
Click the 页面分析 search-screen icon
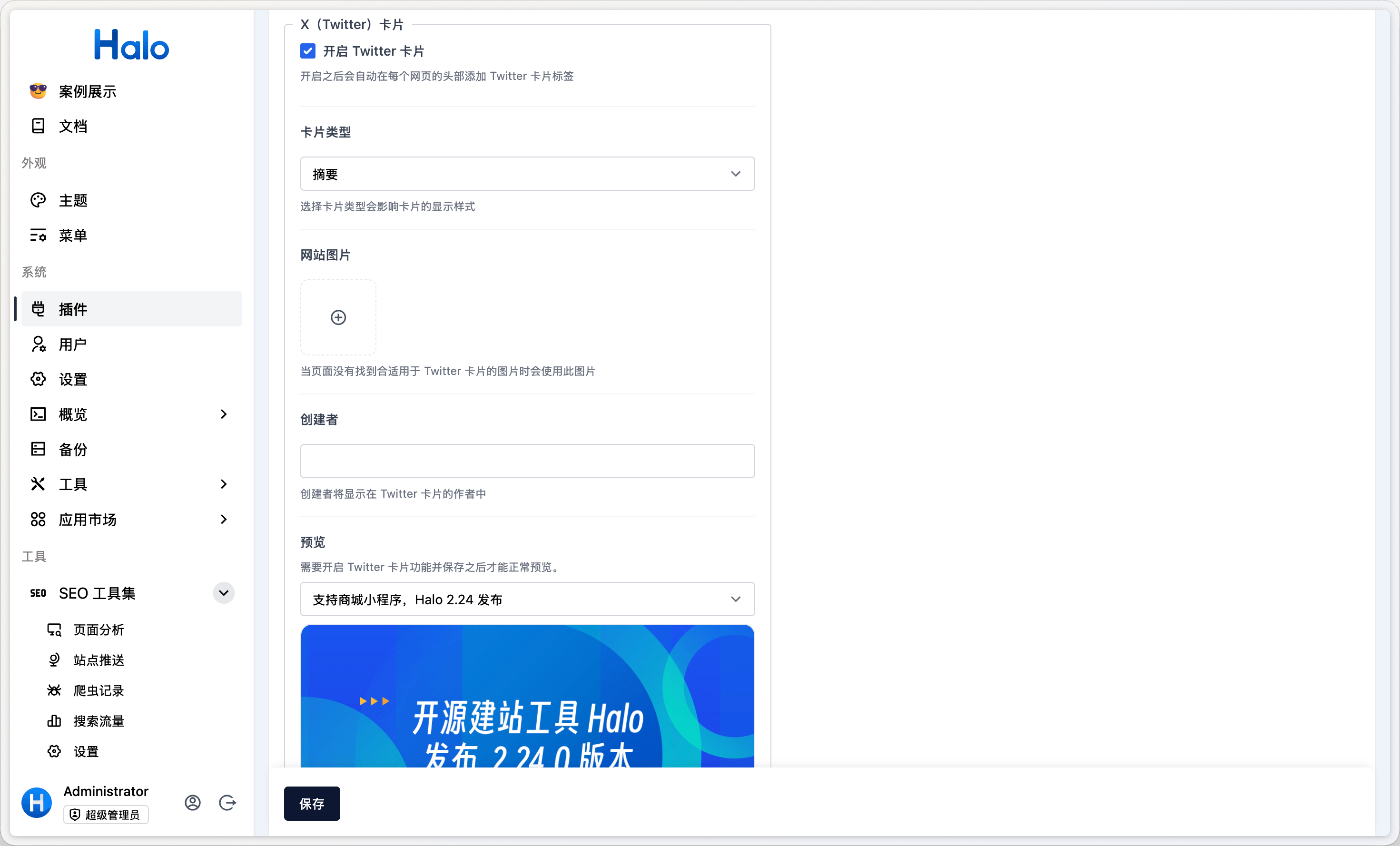(x=54, y=630)
